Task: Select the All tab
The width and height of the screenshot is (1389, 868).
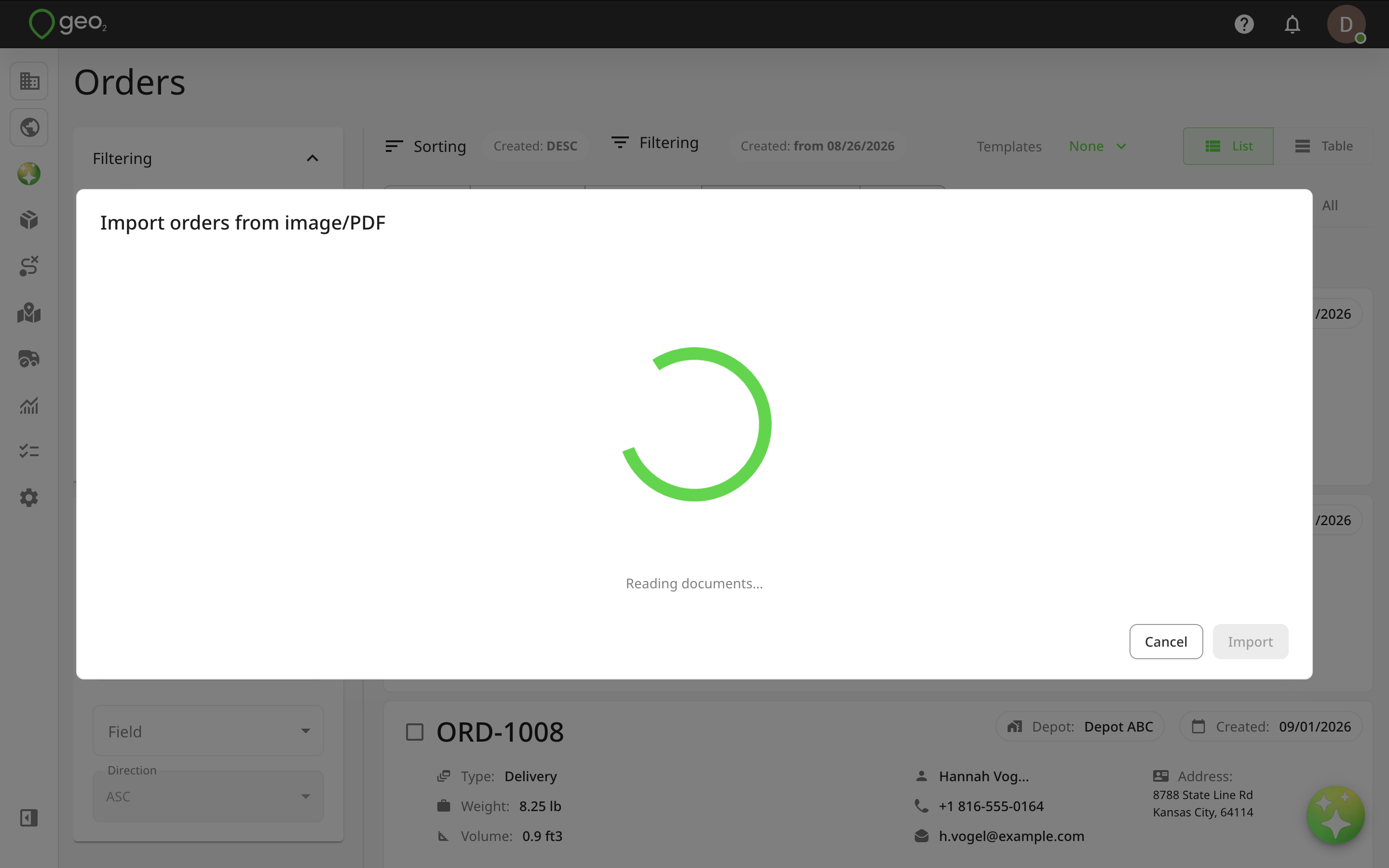Action: click(1329, 205)
